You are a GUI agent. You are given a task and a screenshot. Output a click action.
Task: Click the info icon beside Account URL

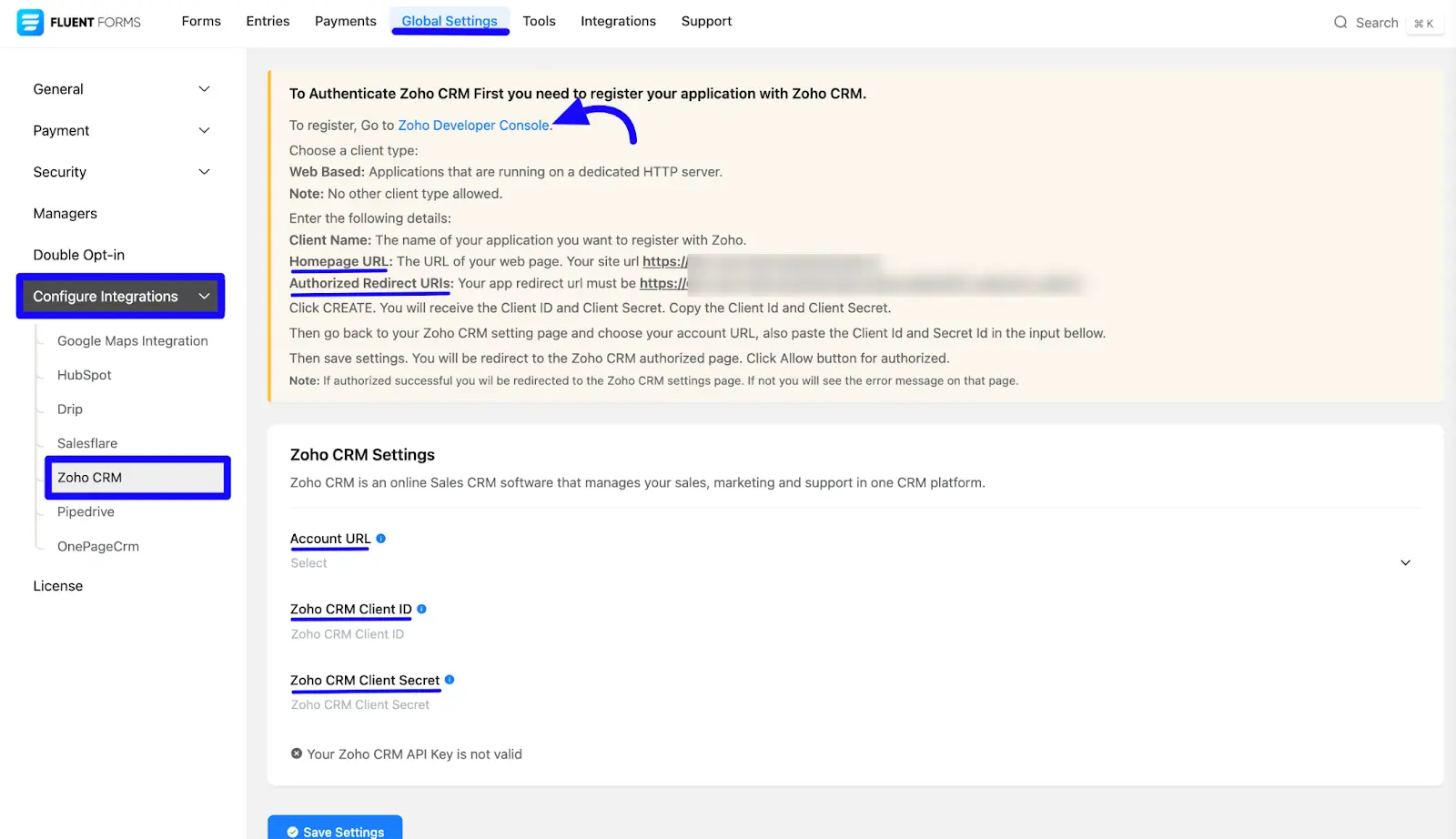(x=381, y=539)
